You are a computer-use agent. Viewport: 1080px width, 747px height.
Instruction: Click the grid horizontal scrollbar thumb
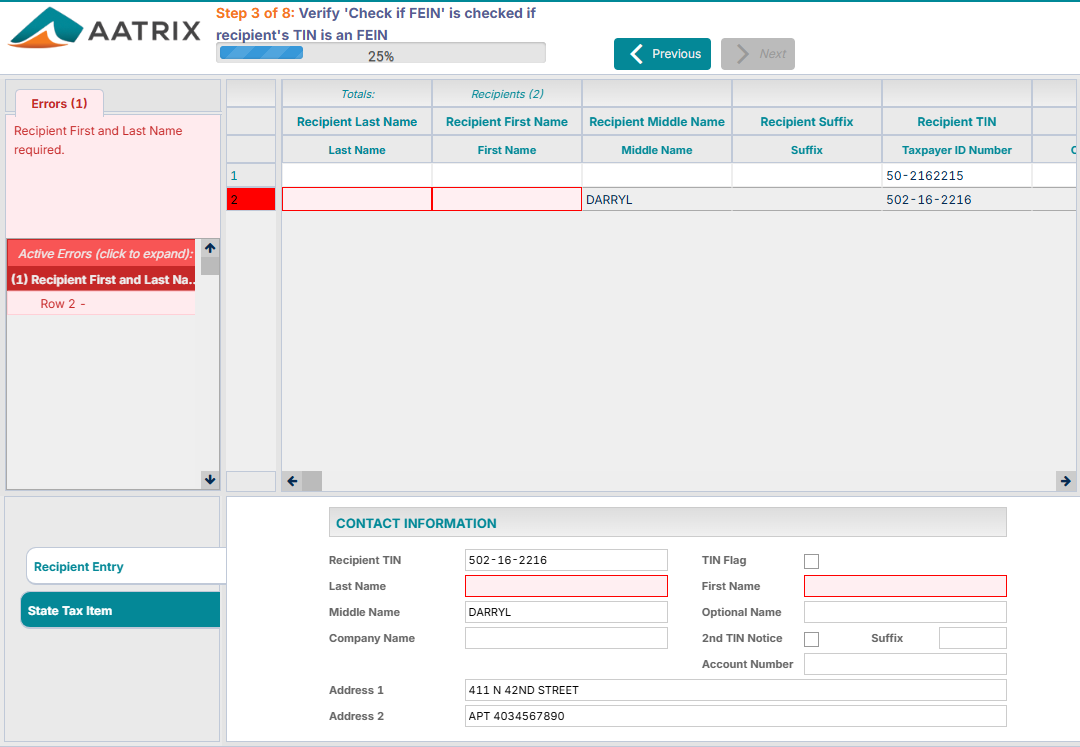[312, 481]
